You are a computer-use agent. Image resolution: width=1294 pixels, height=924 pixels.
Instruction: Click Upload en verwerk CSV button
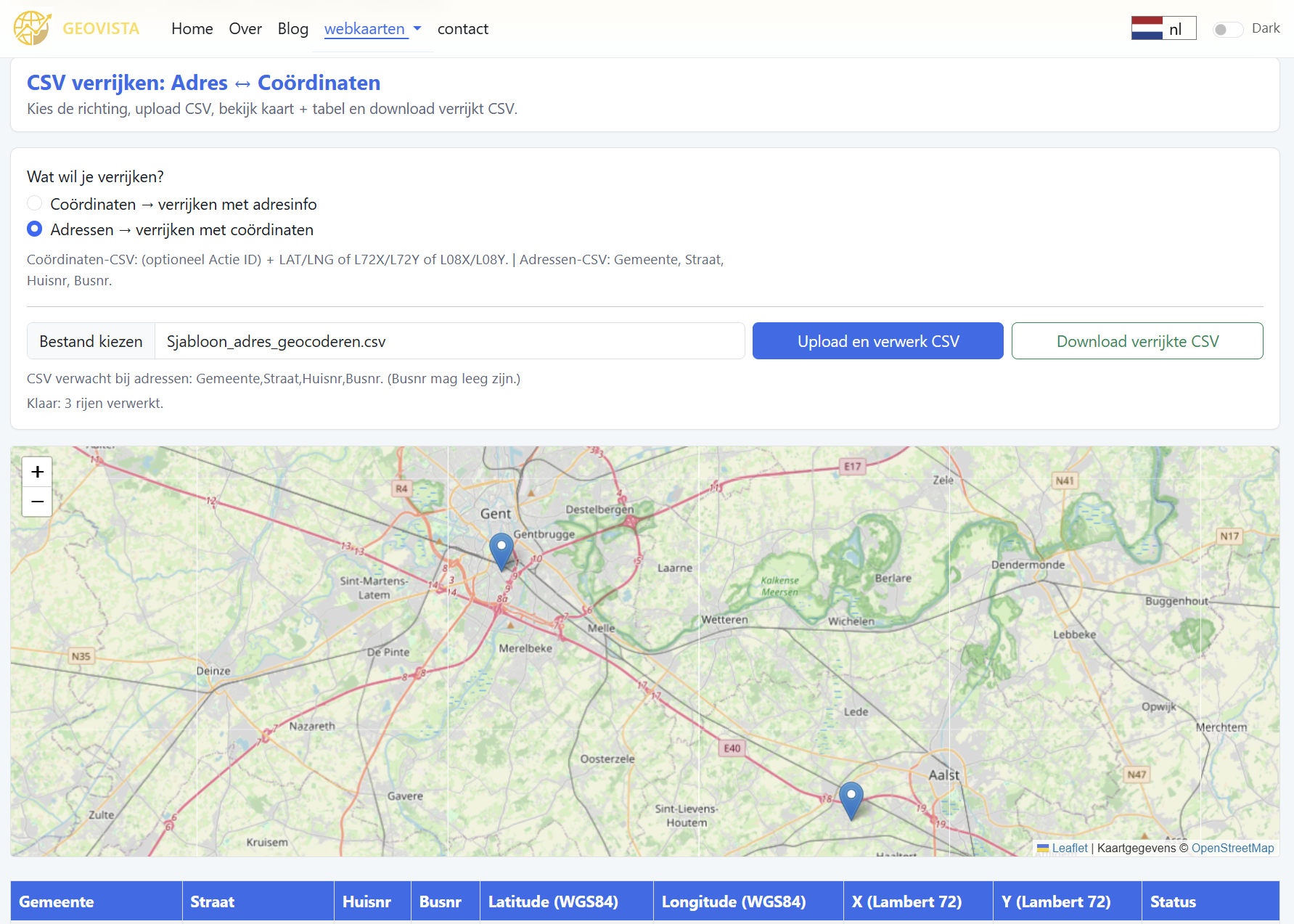[x=877, y=341]
